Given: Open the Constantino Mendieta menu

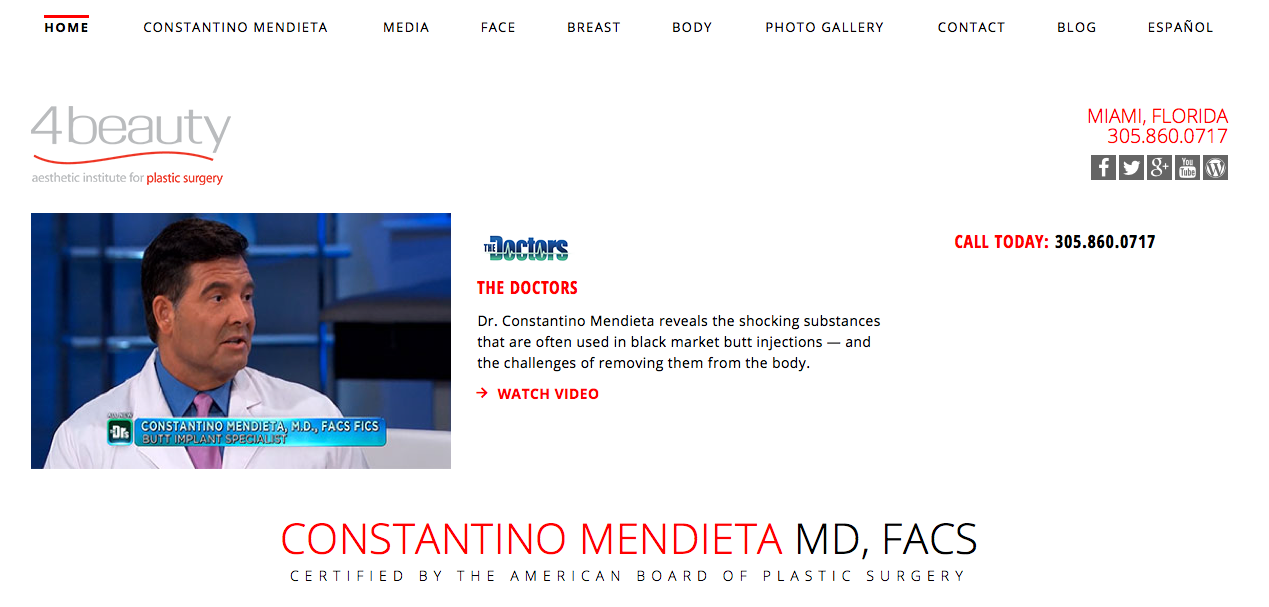Looking at the screenshot, I should click(x=235, y=27).
